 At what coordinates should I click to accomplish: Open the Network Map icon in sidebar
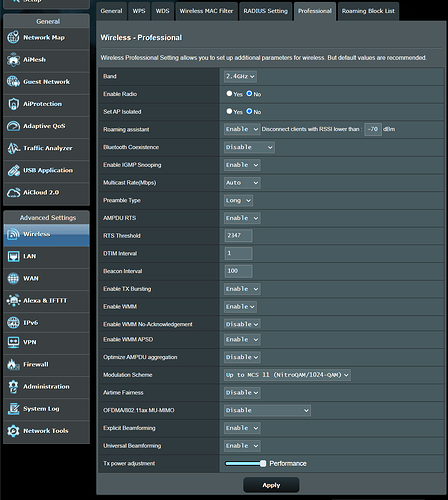pyautogui.click(x=13, y=37)
